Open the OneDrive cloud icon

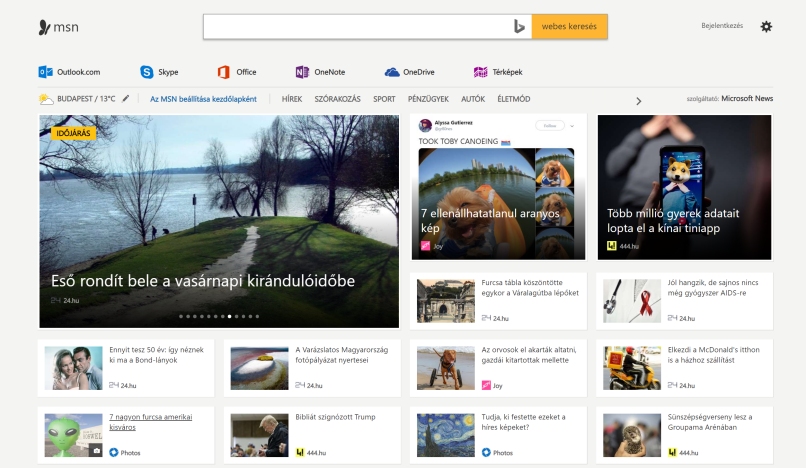[392, 72]
